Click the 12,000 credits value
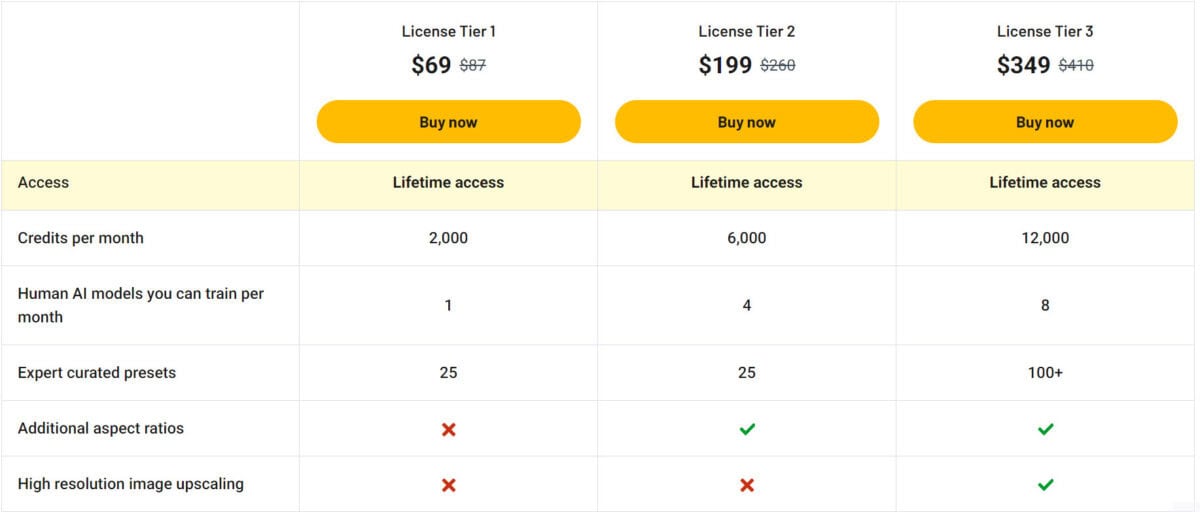Viewport: 1200px width, 512px height. coord(1045,238)
